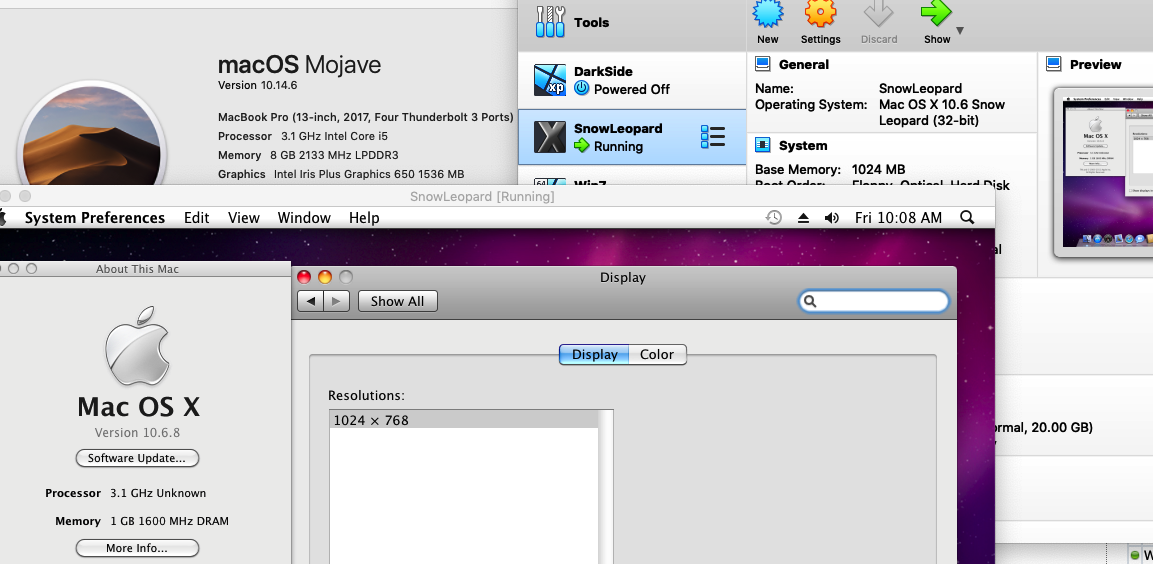Image resolution: width=1153 pixels, height=564 pixels.
Task: Click the red close button of Display window
Action: 304,277
